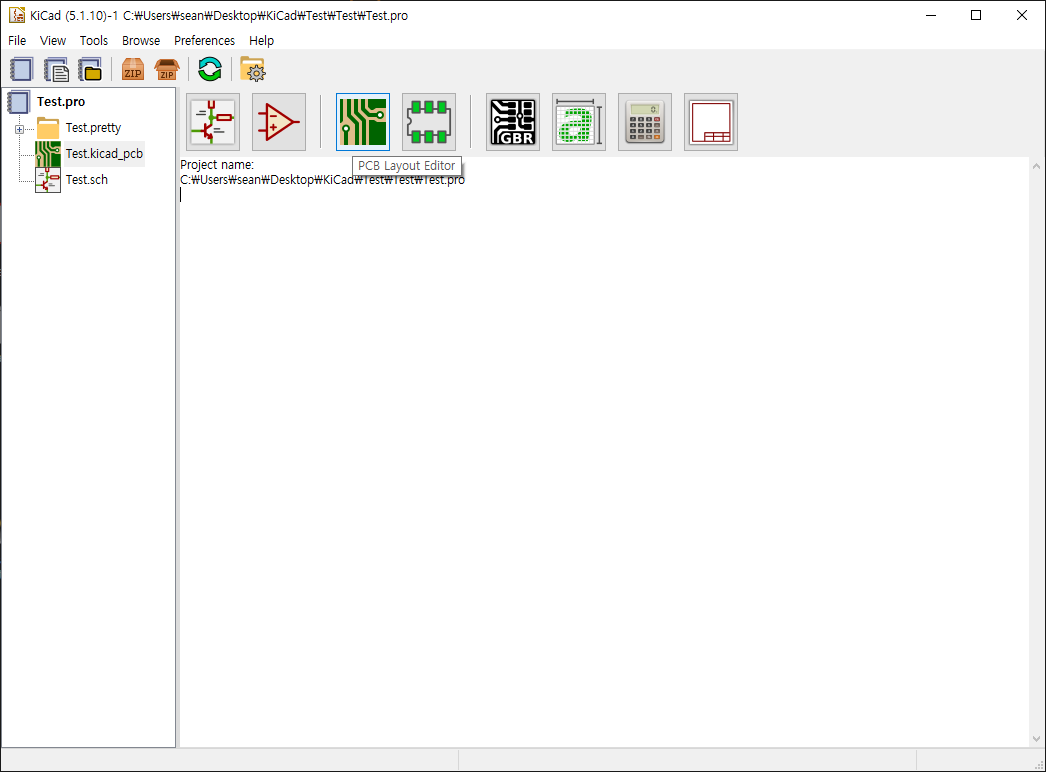Launch the PCB Layout Editor
The image size is (1046, 772).
363,122
